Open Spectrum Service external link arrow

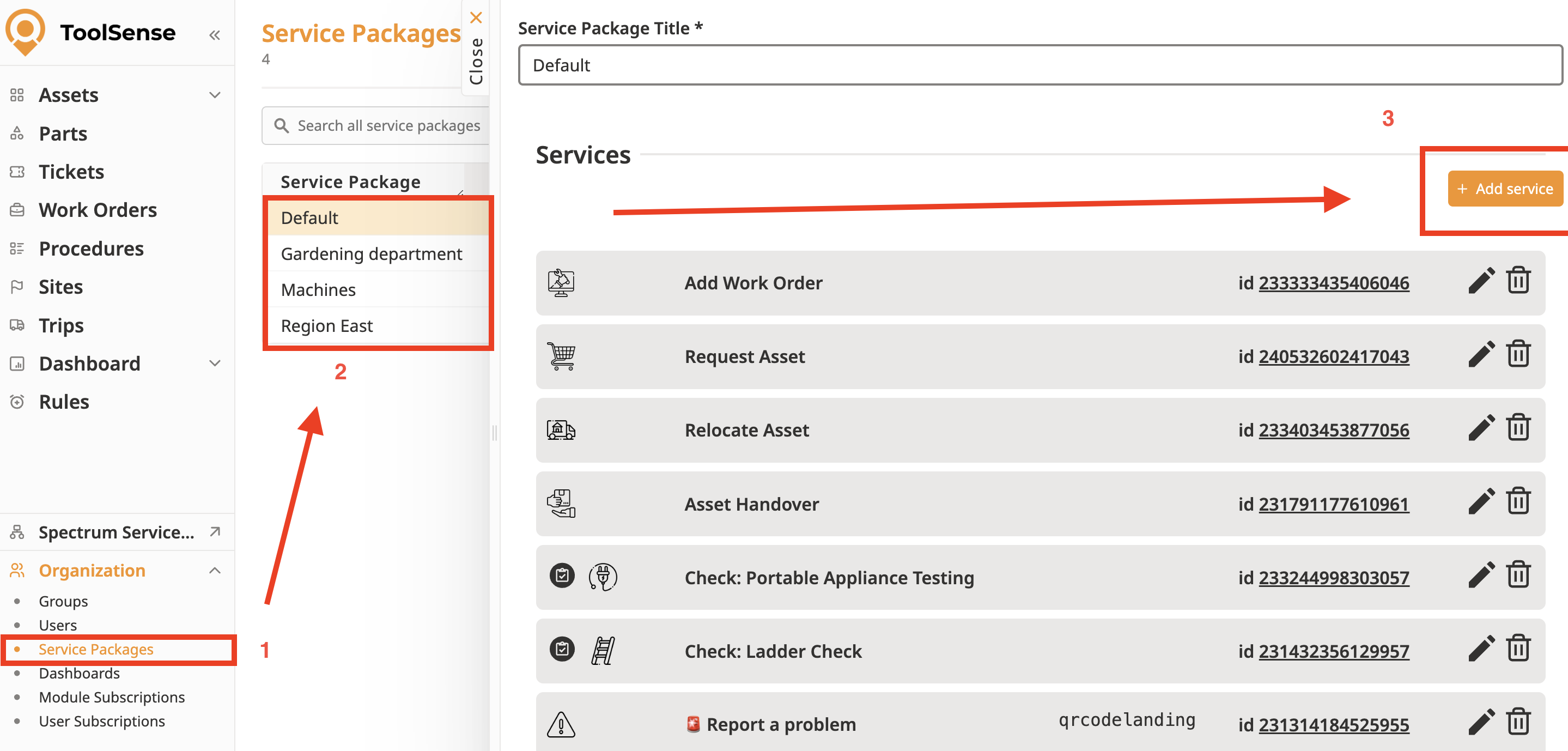(215, 532)
